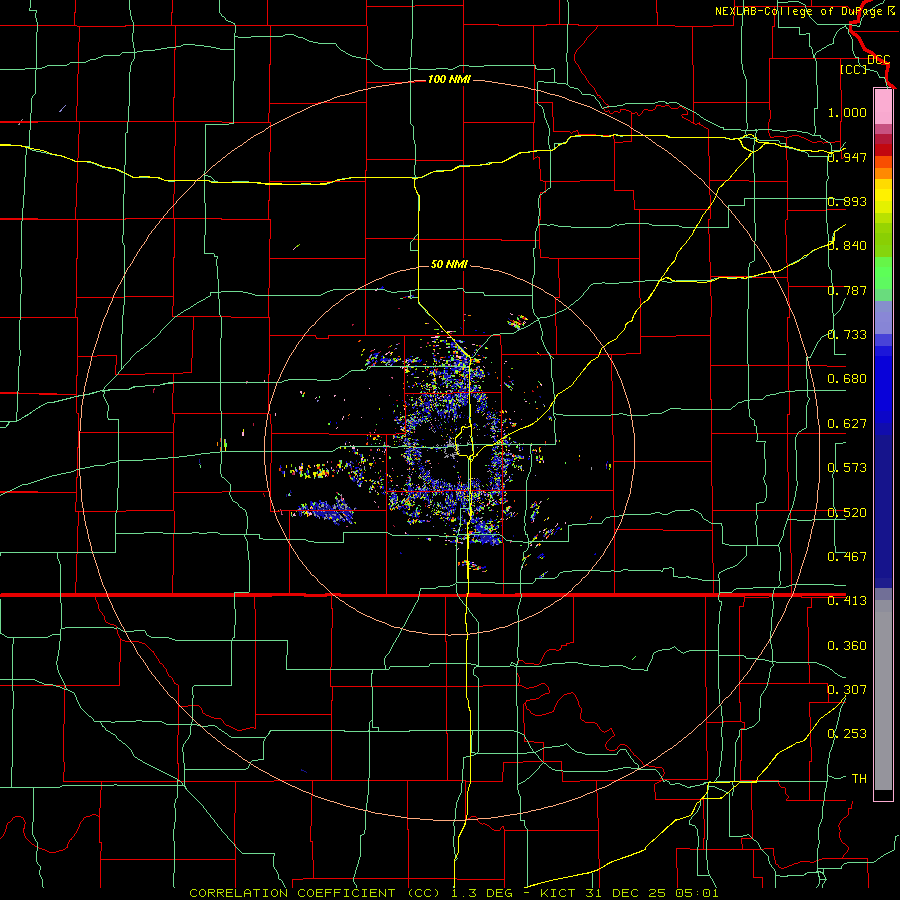Click the [CC] legend unit label
The image size is (900, 900).
854,69
